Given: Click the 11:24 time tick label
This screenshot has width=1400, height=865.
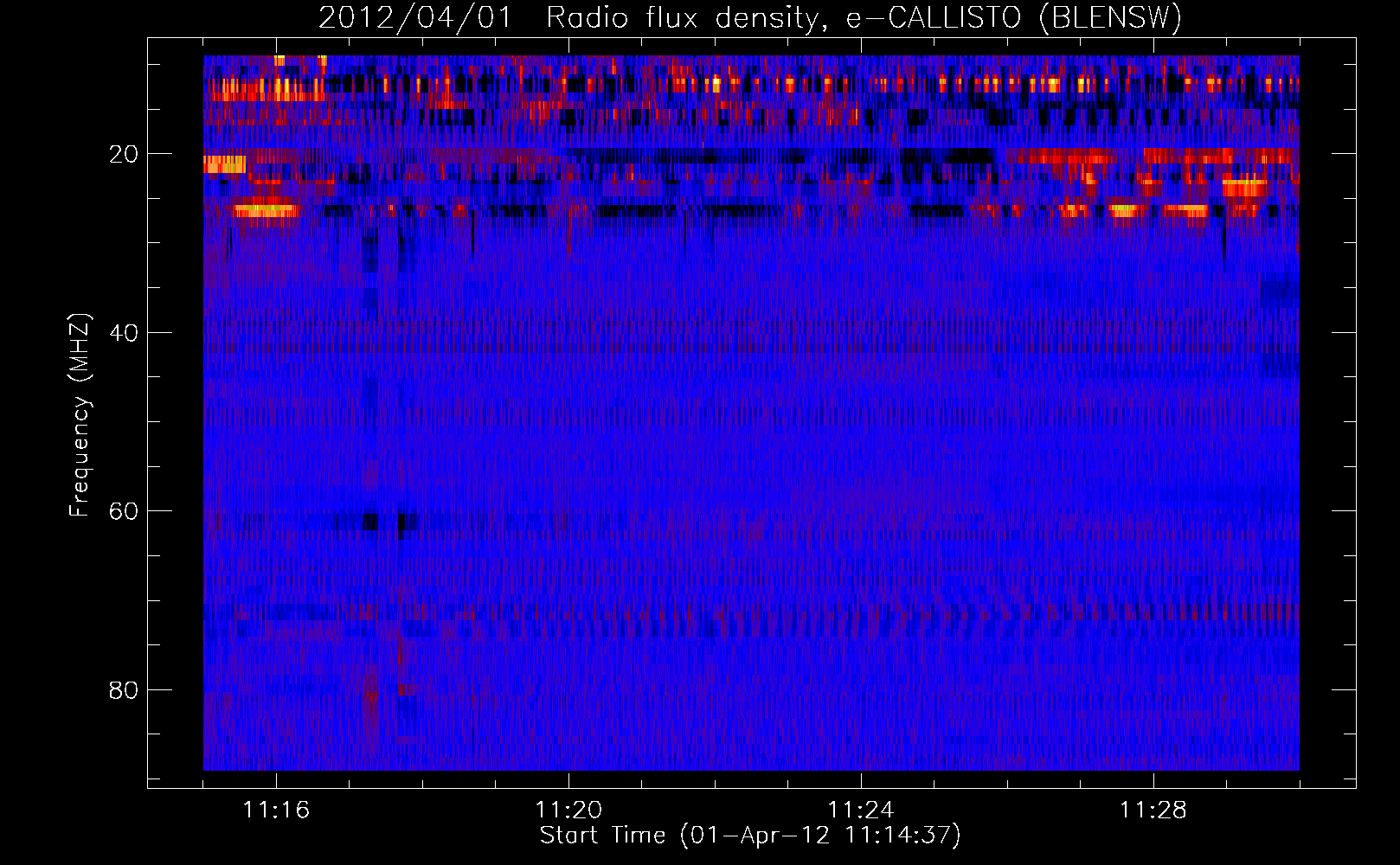Looking at the screenshot, I should (861, 811).
